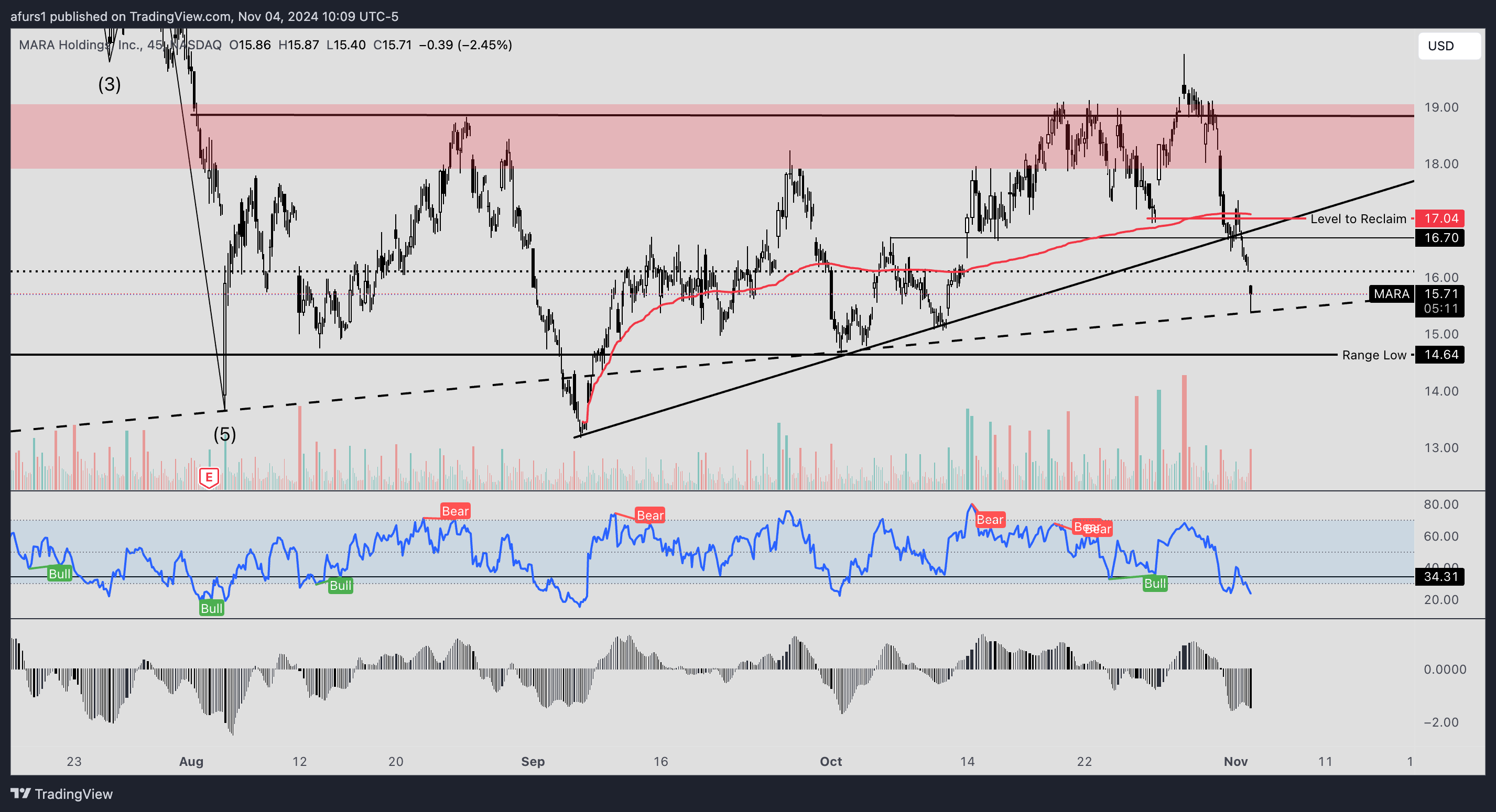Click the earnings E marker icon

pyautogui.click(x=209, y=478)
